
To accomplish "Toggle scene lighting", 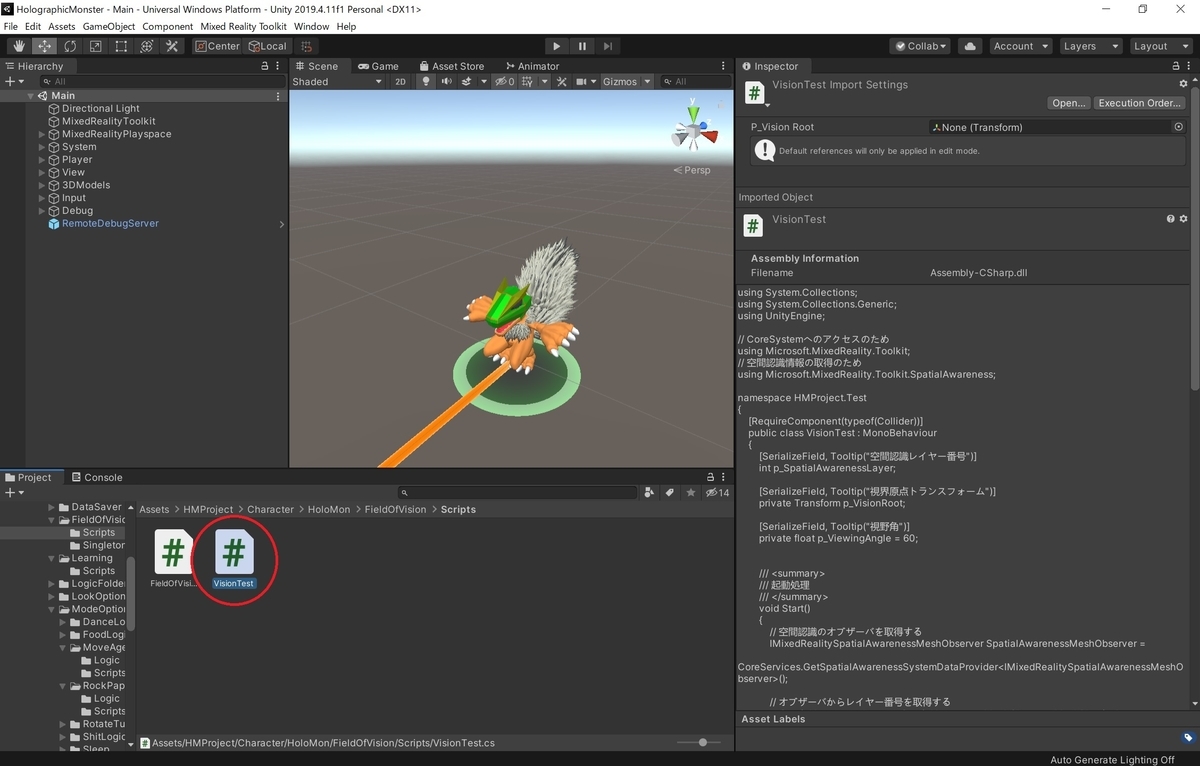I will click(x=426, y=82).
